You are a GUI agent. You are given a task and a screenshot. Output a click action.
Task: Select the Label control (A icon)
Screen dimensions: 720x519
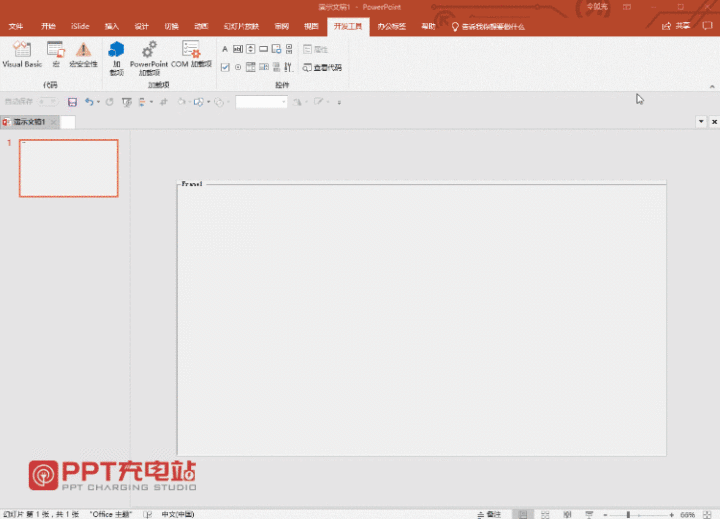pyautogui.click(x=225, y=49)
